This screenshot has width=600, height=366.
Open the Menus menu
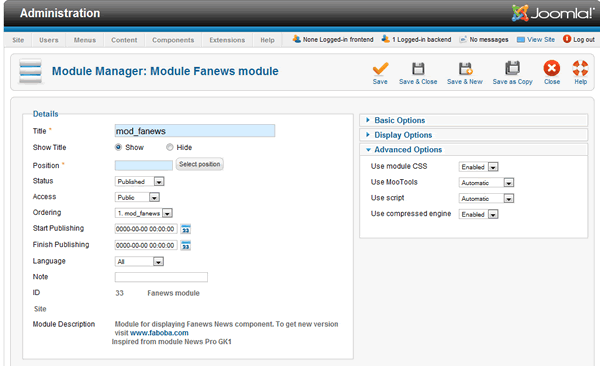85,40
